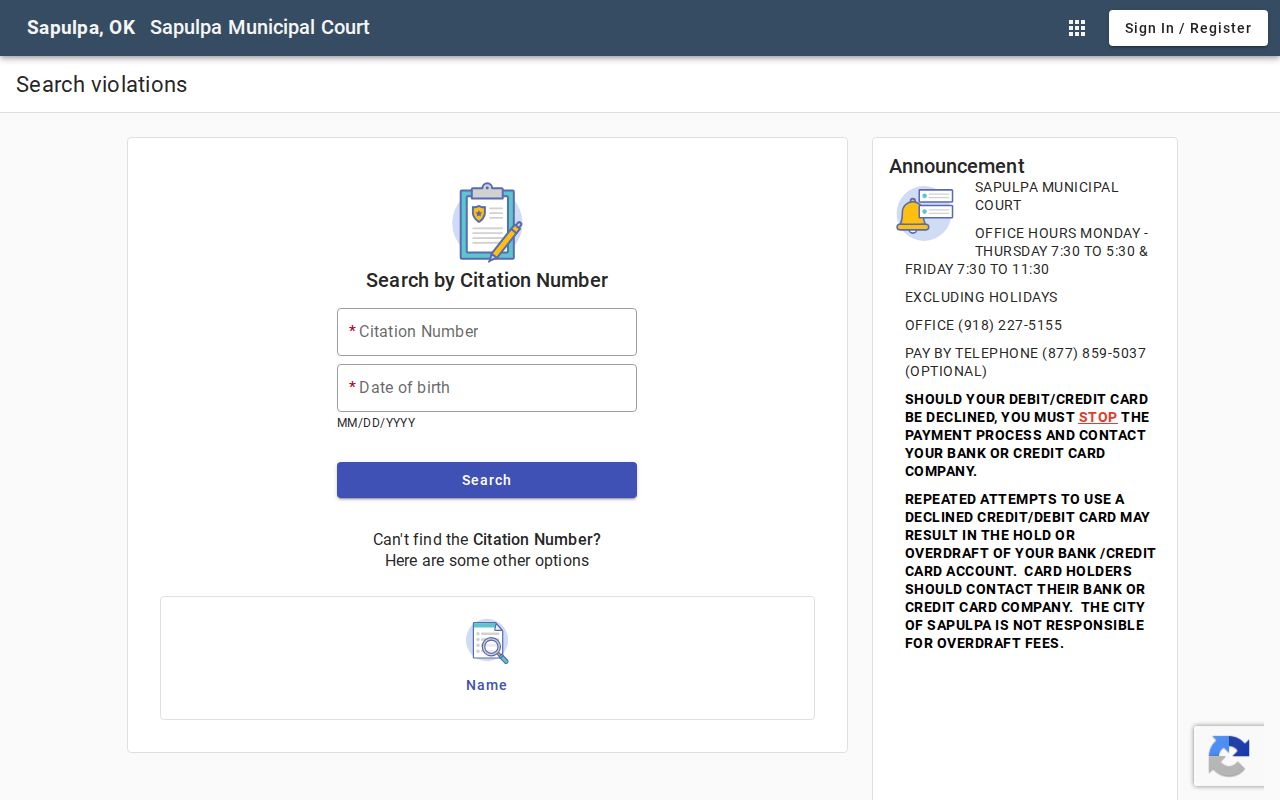Select the Name search option icon
Screen dimensions: 1280x800
[x=487, y=642]
